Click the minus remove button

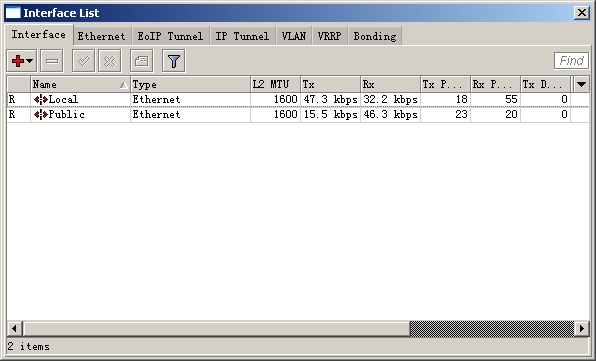(52, 61)
